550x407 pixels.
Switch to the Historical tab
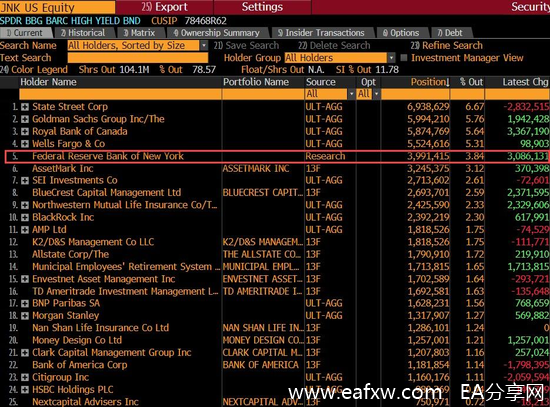(x=85, y=33)
